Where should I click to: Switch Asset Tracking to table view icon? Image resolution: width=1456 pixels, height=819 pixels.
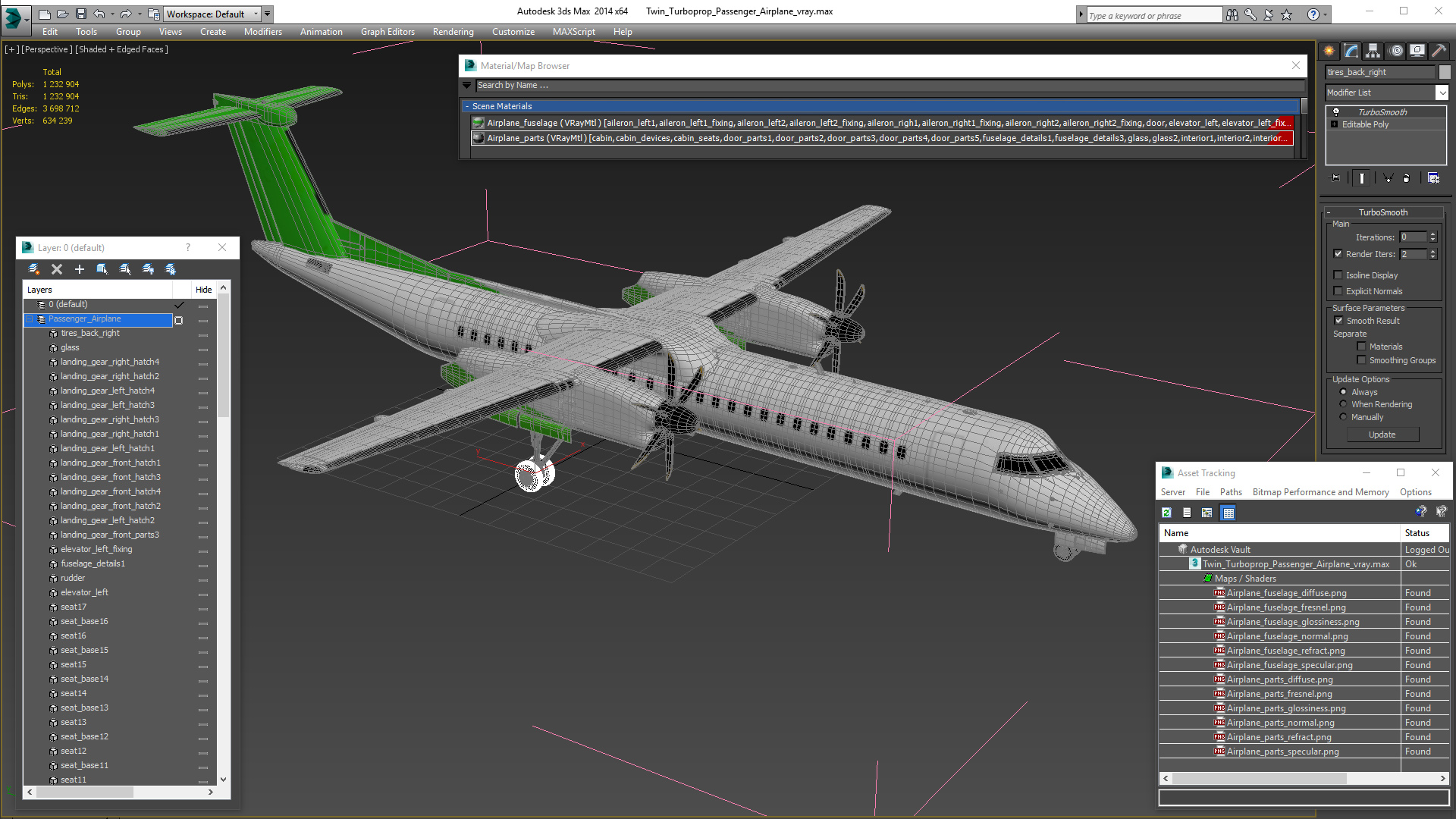1228,513
